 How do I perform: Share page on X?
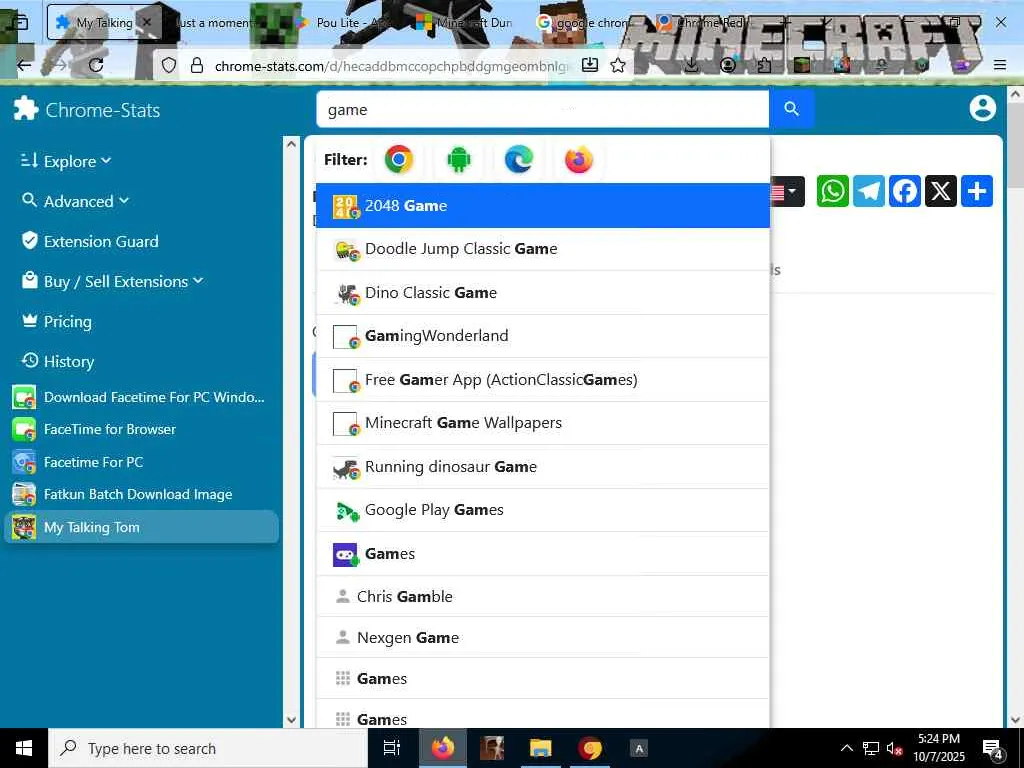coord(940,191)
